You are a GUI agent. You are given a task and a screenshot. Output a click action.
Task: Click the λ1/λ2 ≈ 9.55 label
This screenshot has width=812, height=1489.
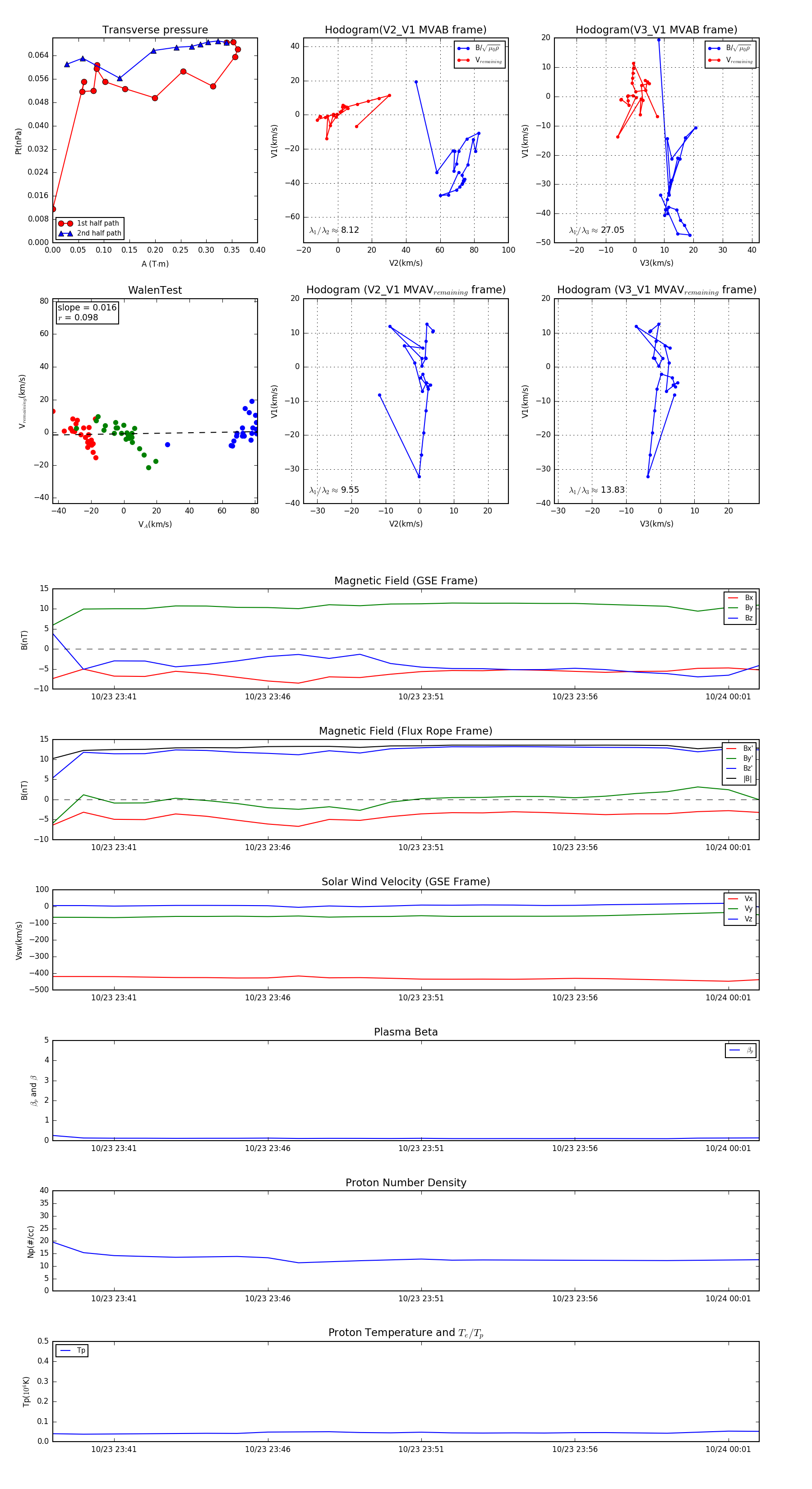pos(334,490)
